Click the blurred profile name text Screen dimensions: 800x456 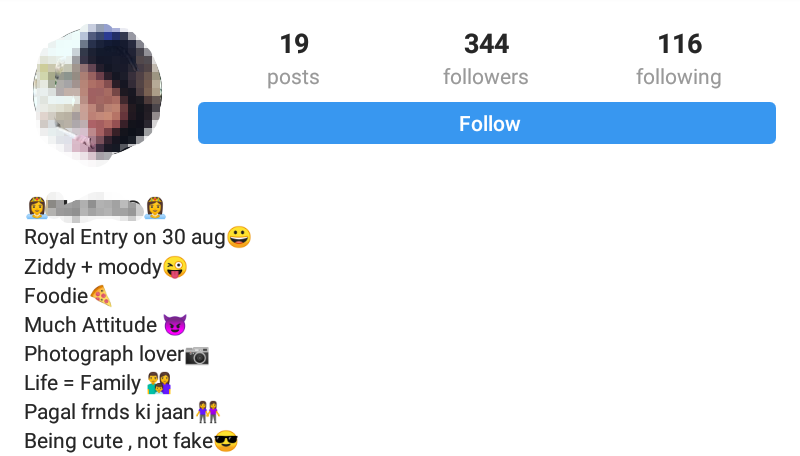tap(95, 209)
